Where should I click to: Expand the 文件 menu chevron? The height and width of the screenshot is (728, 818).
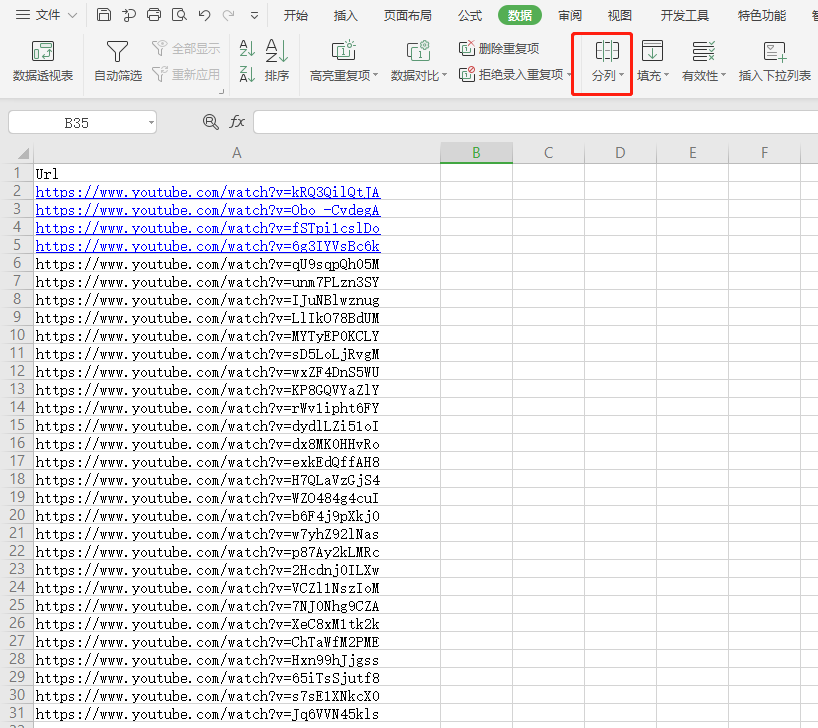point(73,16)
